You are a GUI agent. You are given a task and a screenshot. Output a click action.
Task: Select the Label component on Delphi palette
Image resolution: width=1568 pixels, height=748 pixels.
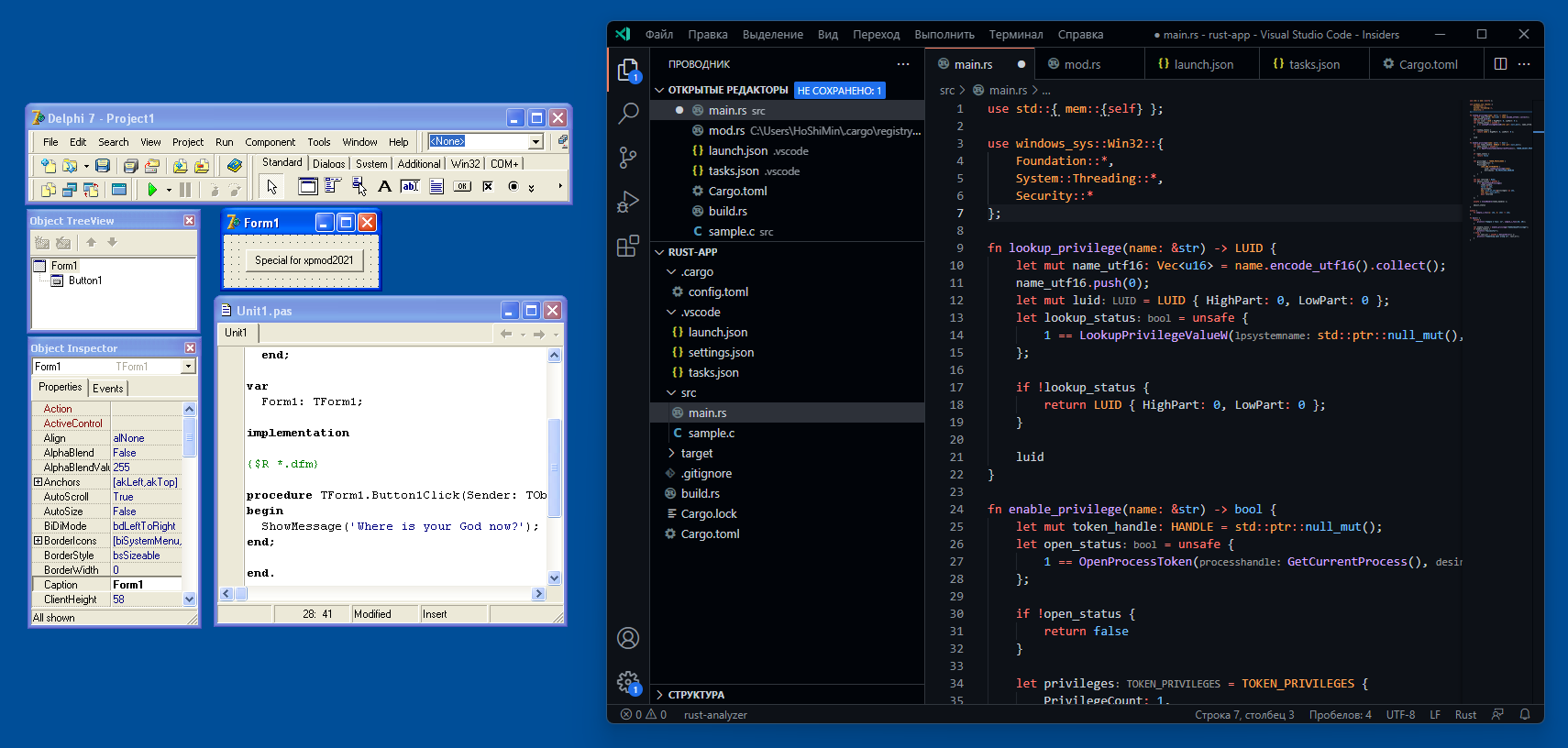tap(384, 187)
